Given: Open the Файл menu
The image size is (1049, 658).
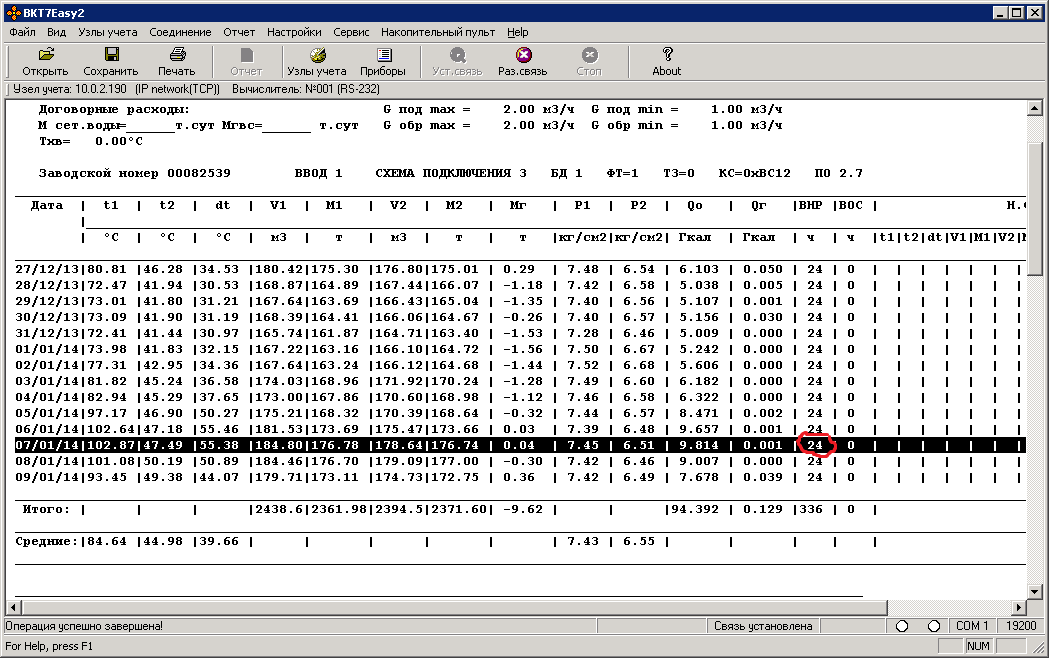Looking at the screenshot, I should tap(22, 32).
